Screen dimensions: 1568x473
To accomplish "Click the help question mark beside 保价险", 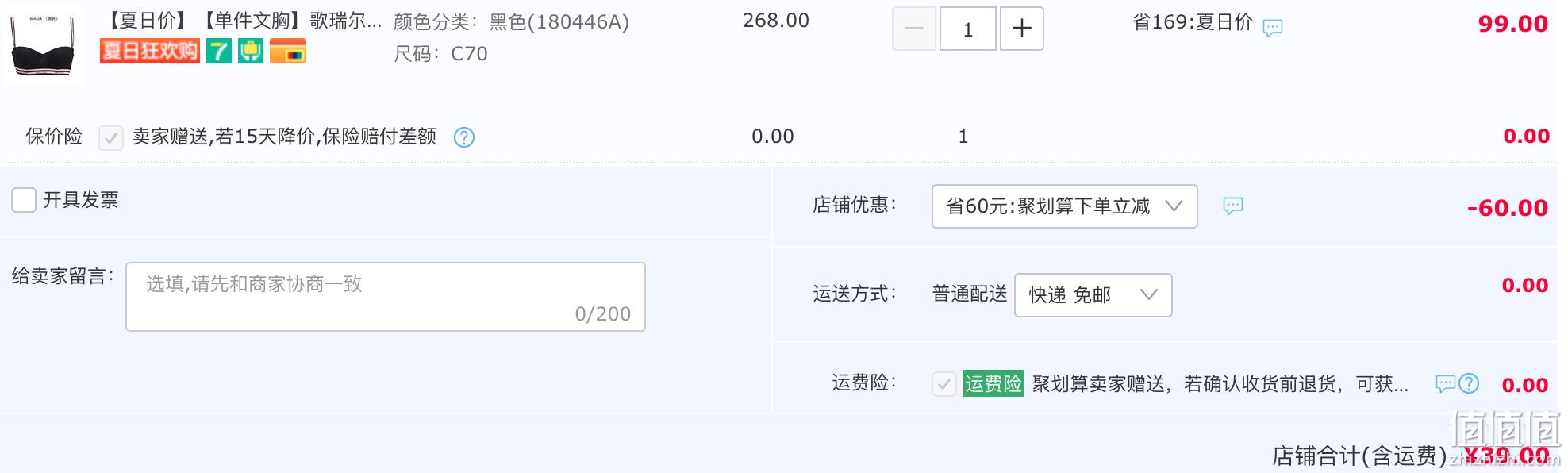I will coord(464,137).
